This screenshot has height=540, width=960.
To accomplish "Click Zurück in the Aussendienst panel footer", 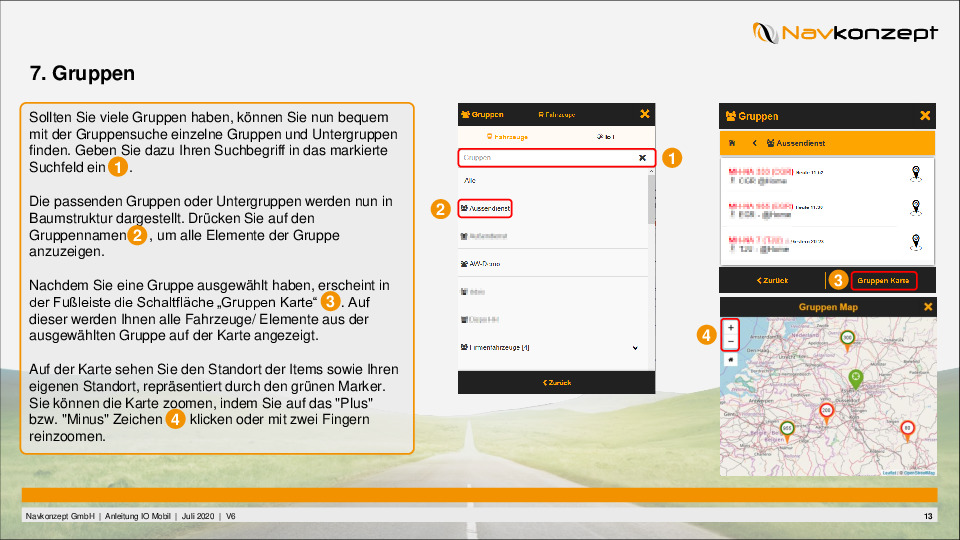I will (772, 280).
